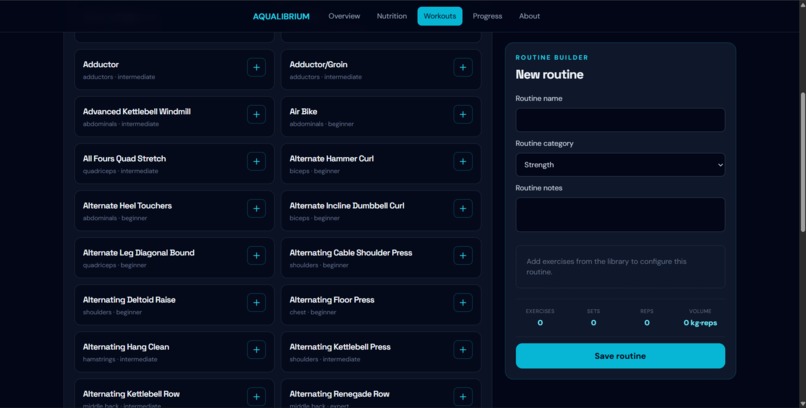
Task: Switch to the Progress tab
Action: (487, 16)
